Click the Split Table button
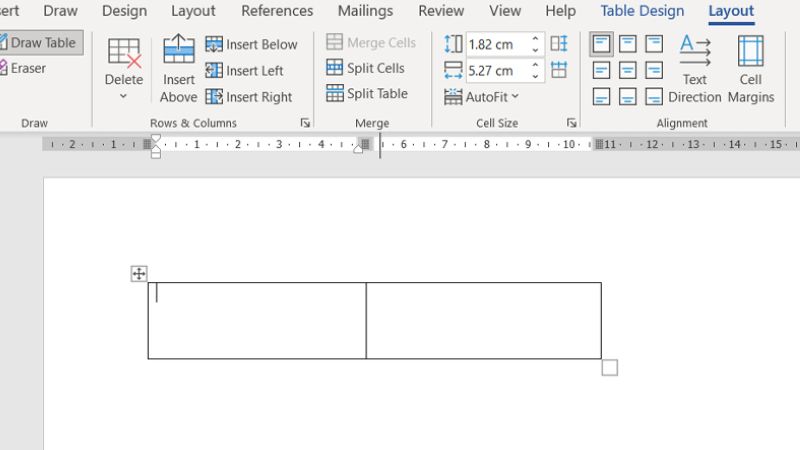The image size is (800, 450). pos(366,94)
